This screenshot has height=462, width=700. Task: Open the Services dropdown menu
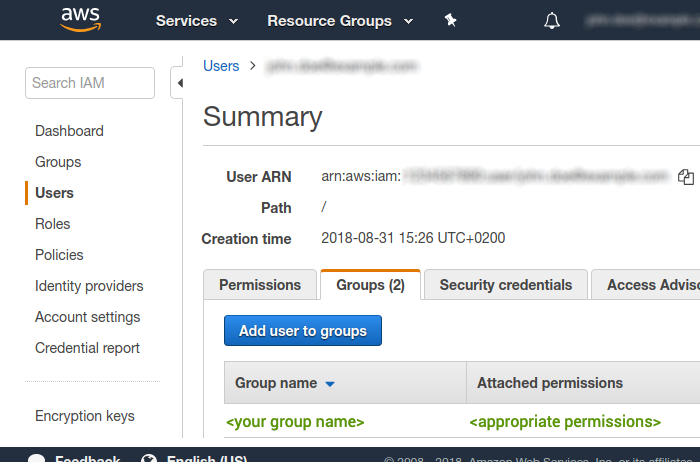click(x=197, y=21)
